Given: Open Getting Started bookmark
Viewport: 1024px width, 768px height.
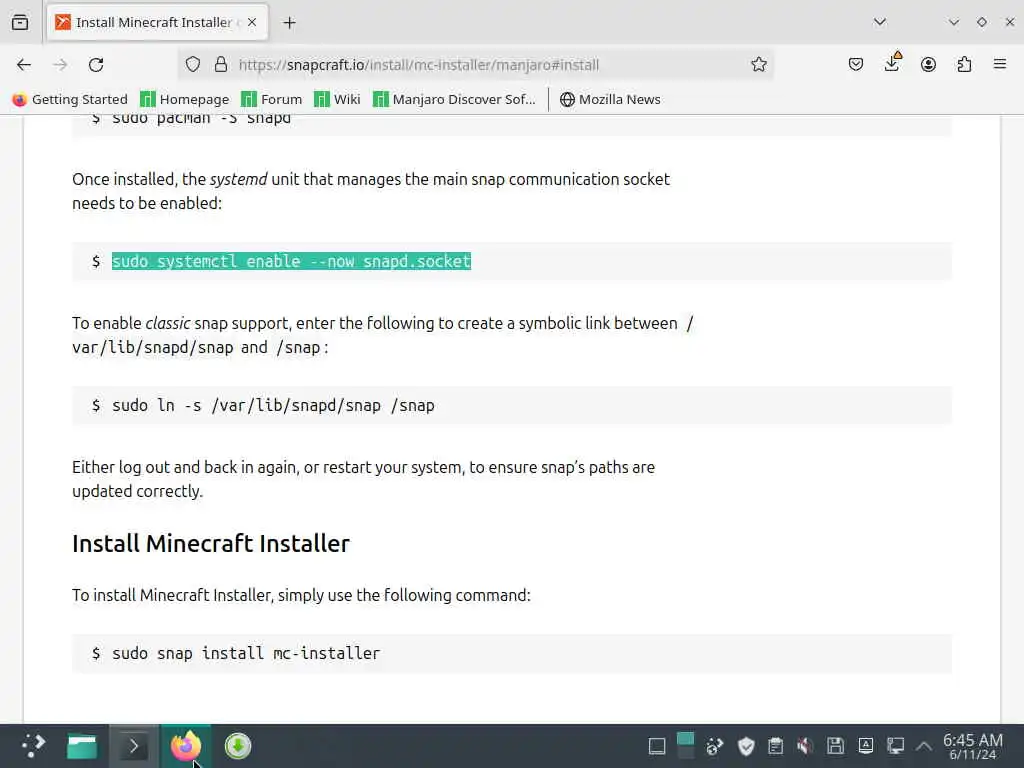Looking at the screenshot, I should click(70, 99).
